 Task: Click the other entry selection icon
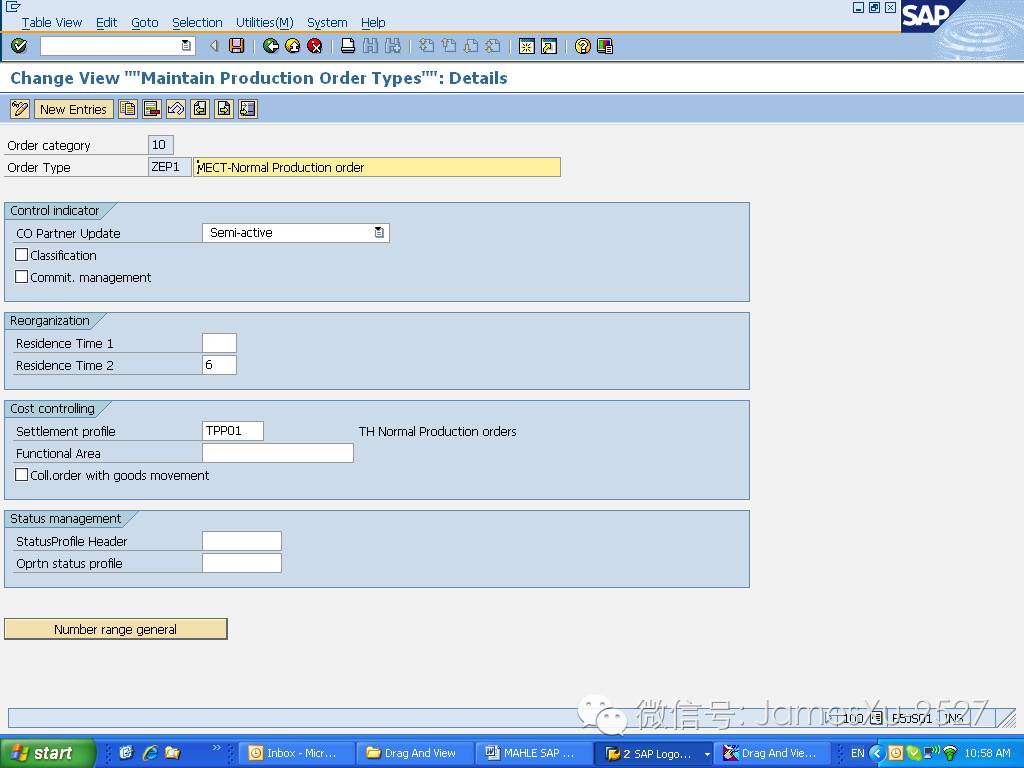tap(248, 109)
